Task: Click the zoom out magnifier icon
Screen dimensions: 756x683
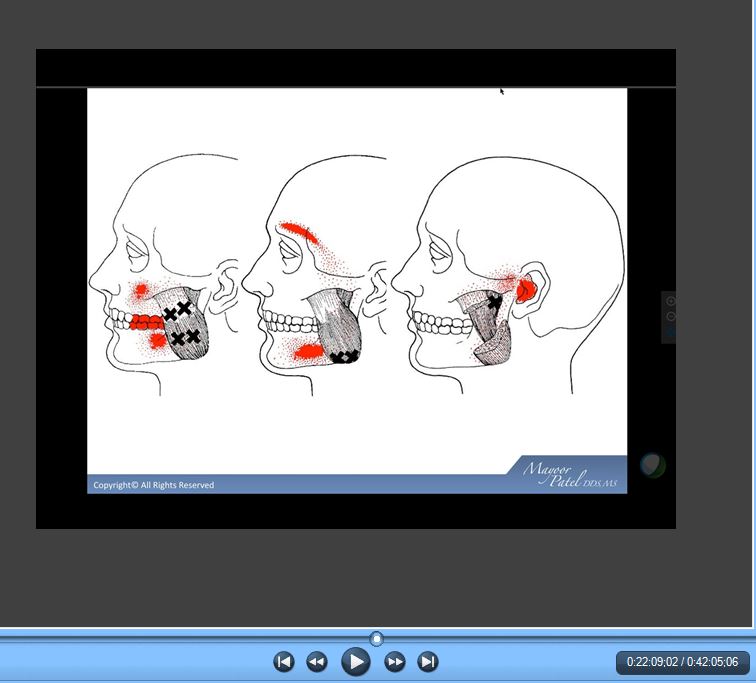Action: pyautogui.click(x=670, y=316)
